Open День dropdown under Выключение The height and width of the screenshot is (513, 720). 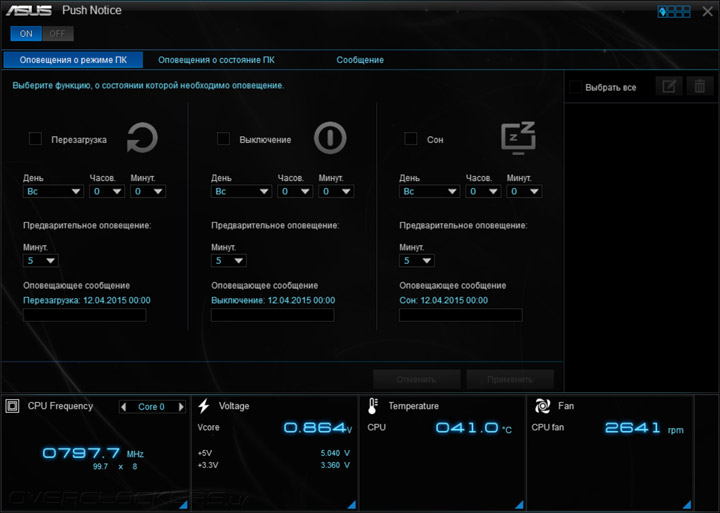click(241, 192)
